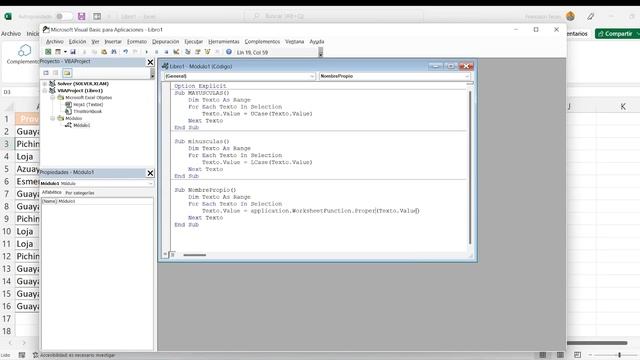Undo the last edit in VBA toolbar

[126, 52]
